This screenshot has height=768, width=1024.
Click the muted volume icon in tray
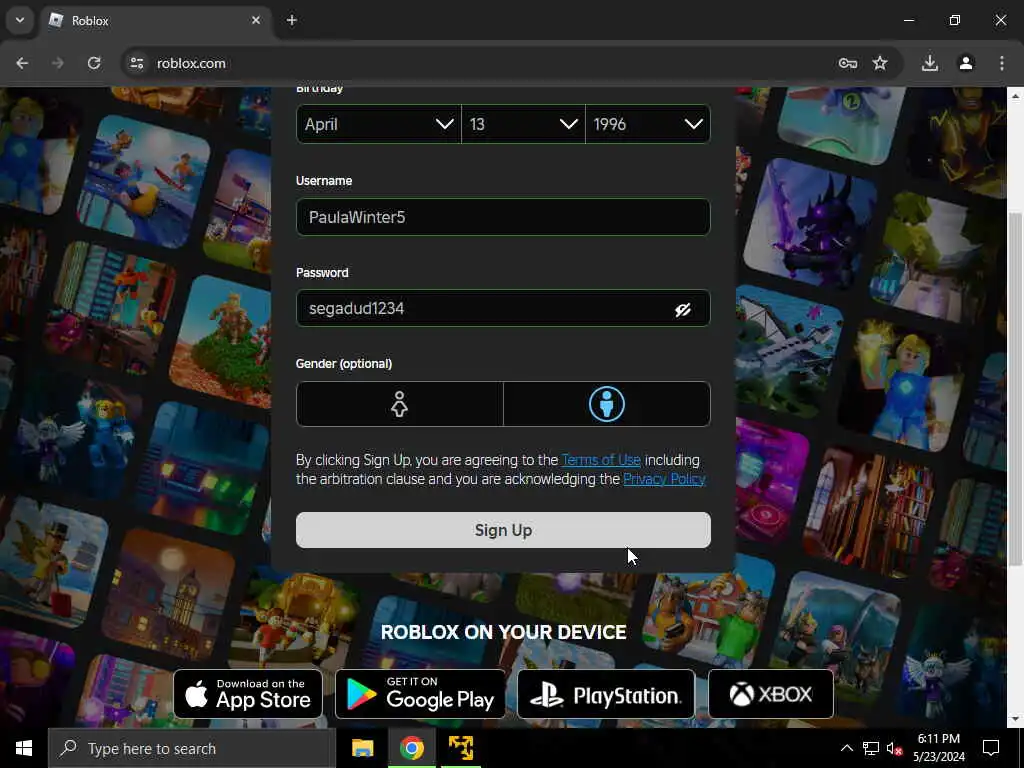pyautogui.click(x=895, y=748)
